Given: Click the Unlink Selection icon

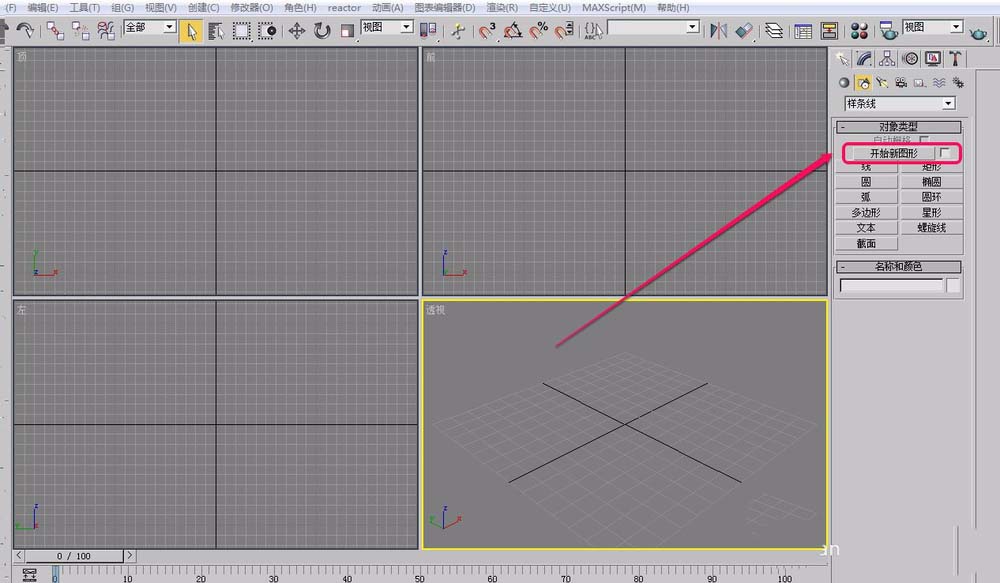Looking at the screenshot, I should click(80, 31).
